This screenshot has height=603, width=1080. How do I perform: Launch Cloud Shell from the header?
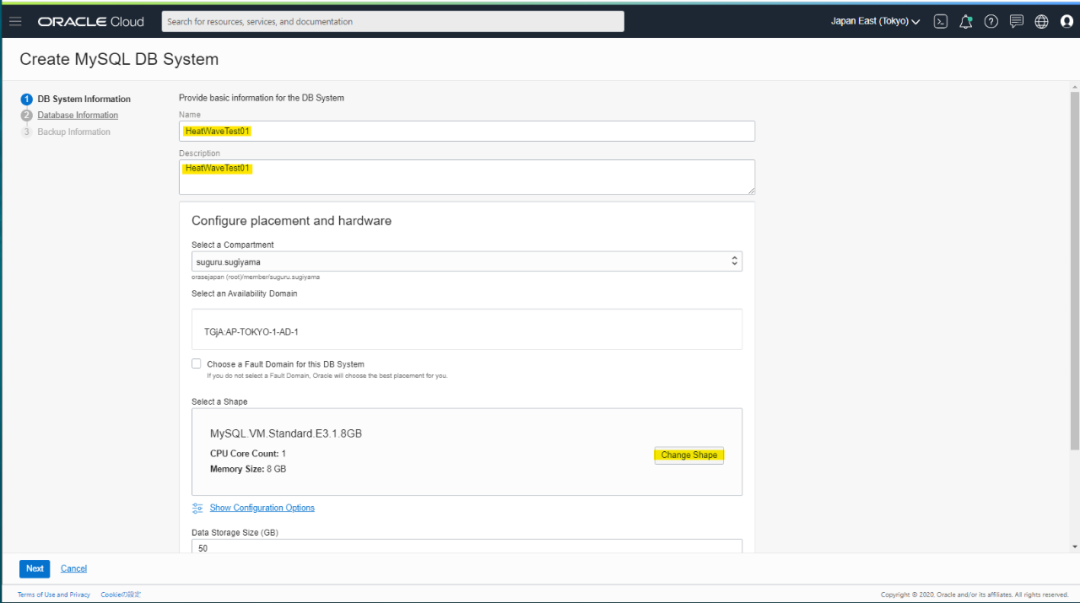coord(940,21)
